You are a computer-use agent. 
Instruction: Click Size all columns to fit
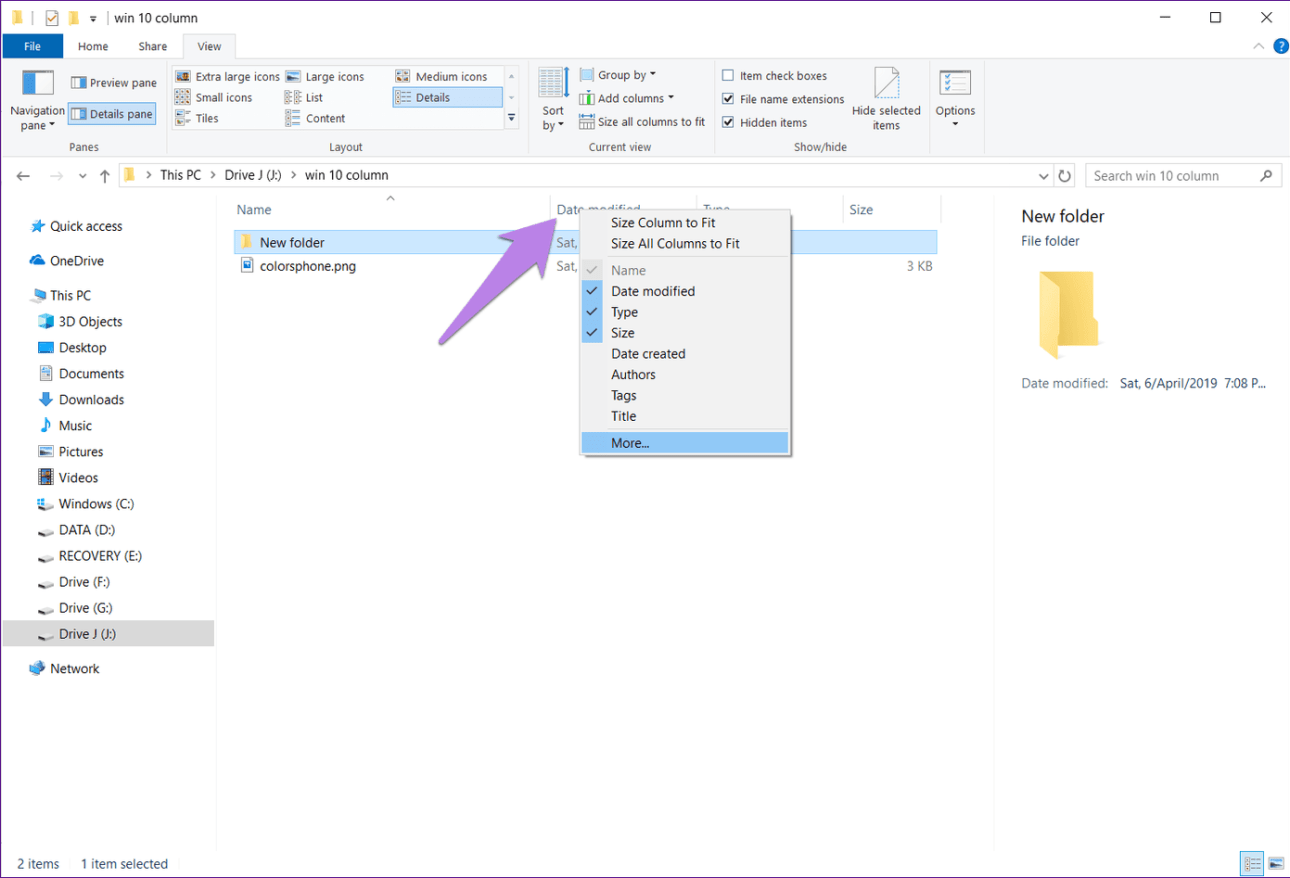tap(642, 122)
